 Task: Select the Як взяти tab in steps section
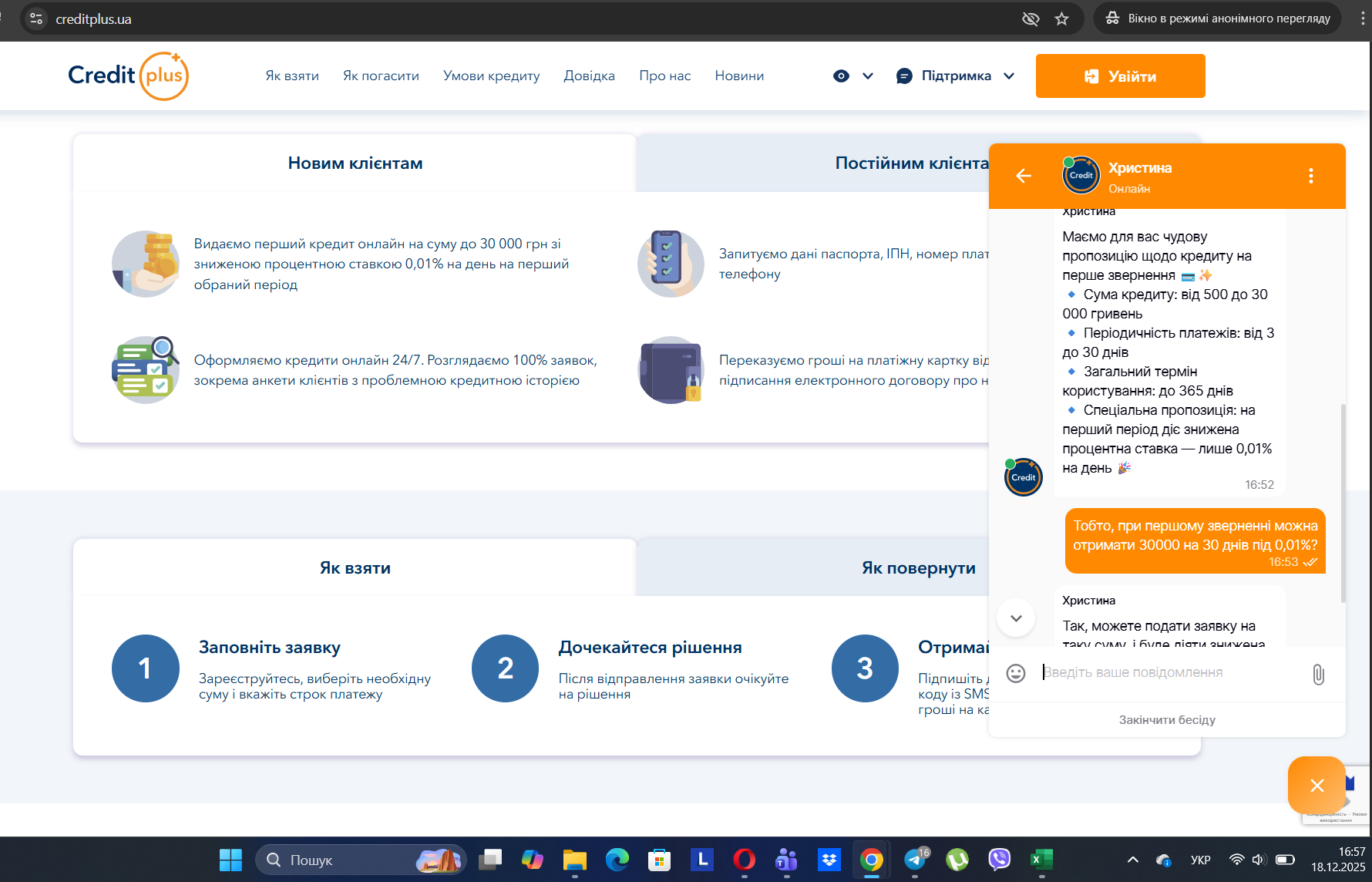click(x=355, y=567)
